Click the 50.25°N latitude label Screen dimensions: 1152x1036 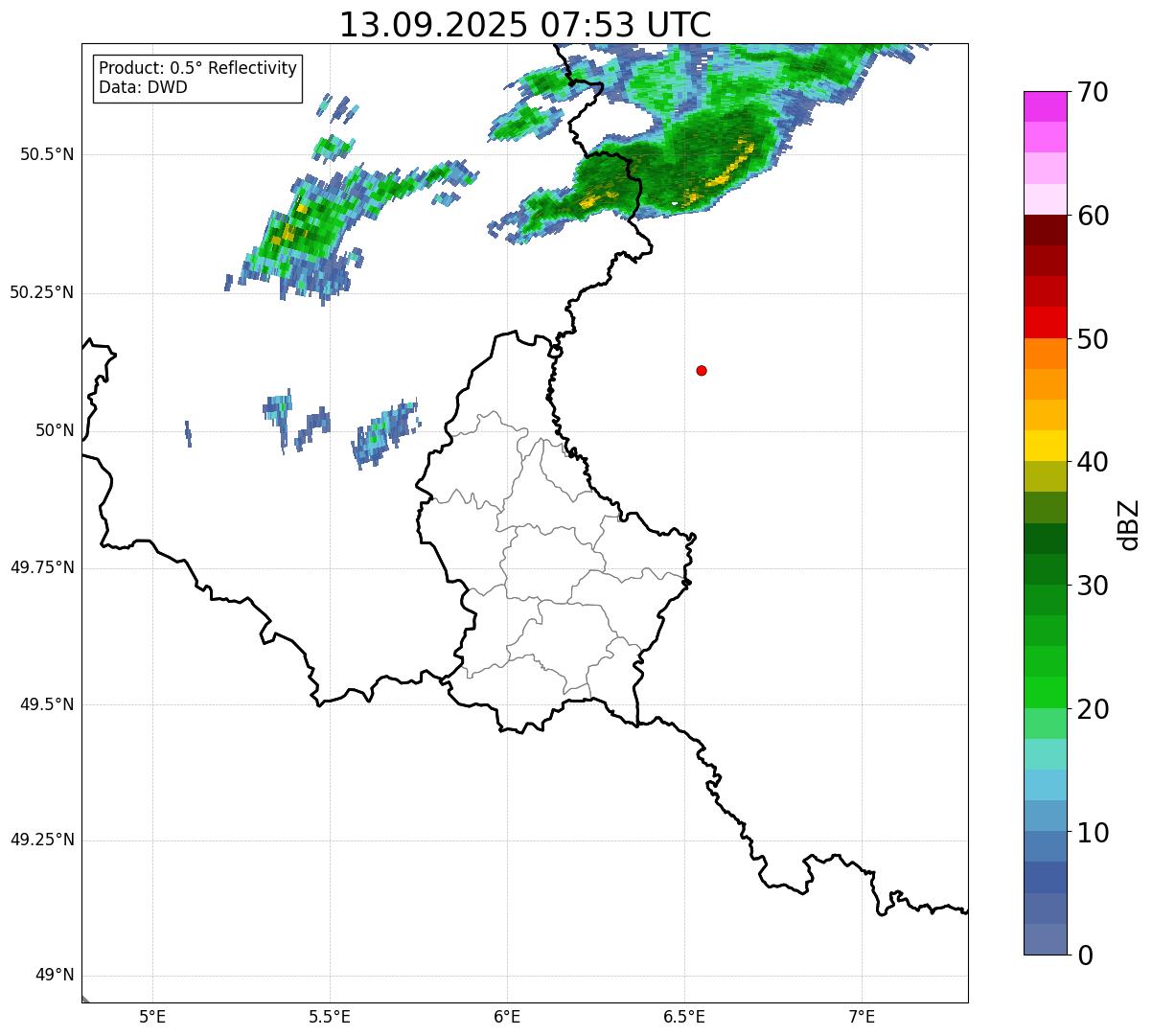click(x=42, y=292)
